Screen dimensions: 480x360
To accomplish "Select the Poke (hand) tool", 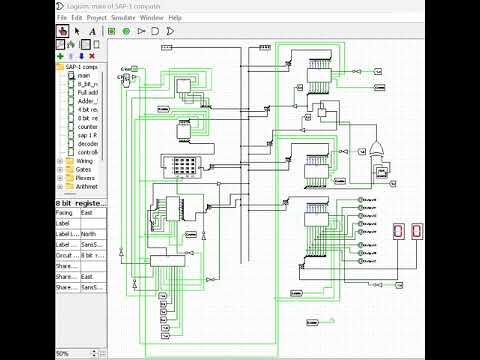I will [63, 31].
